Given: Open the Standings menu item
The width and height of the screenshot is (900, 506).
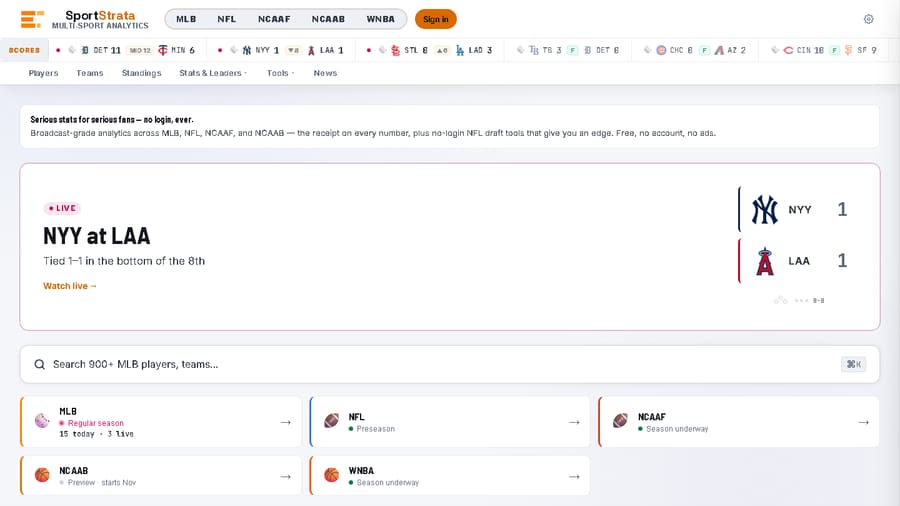Looking at the screenshot, I should pos(141,73).
